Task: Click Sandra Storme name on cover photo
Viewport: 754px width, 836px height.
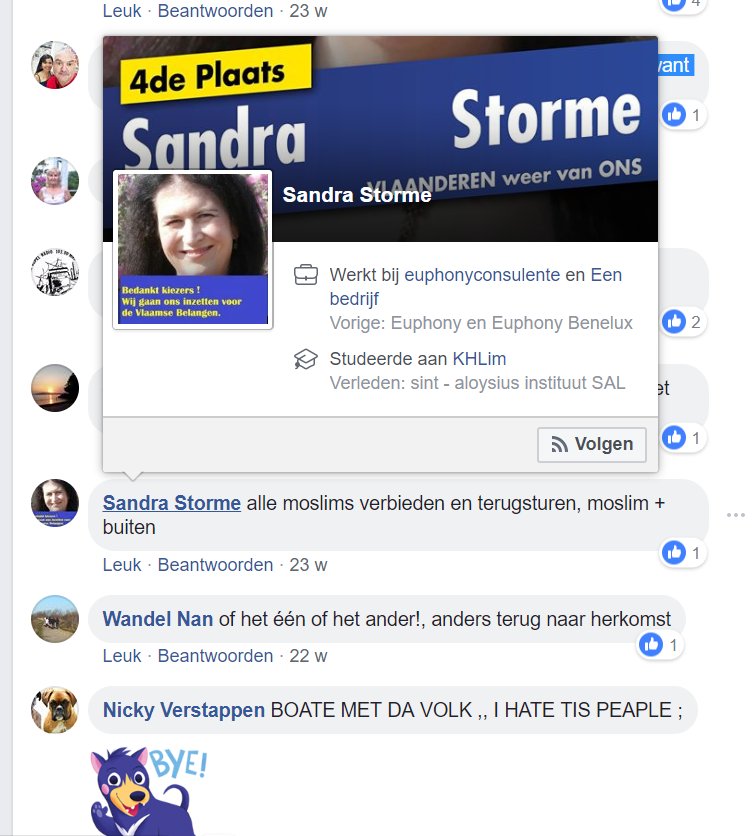Action: (357, 195)
